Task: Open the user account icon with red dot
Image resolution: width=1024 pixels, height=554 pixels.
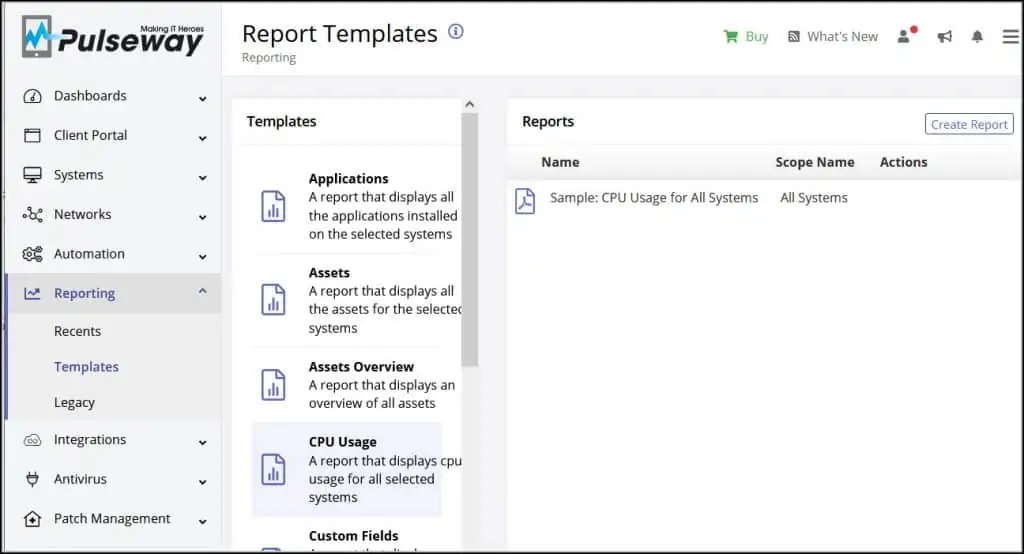Action: click(906, 35)
